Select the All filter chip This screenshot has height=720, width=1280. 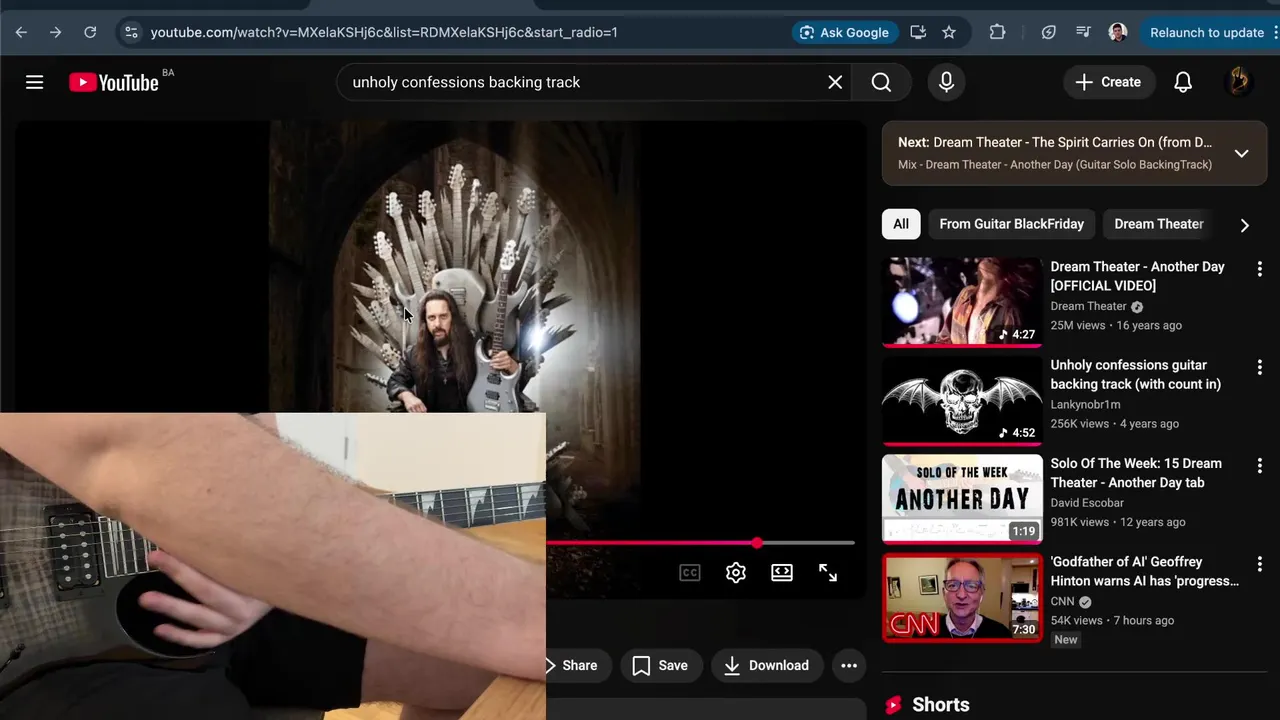point(901,224)
